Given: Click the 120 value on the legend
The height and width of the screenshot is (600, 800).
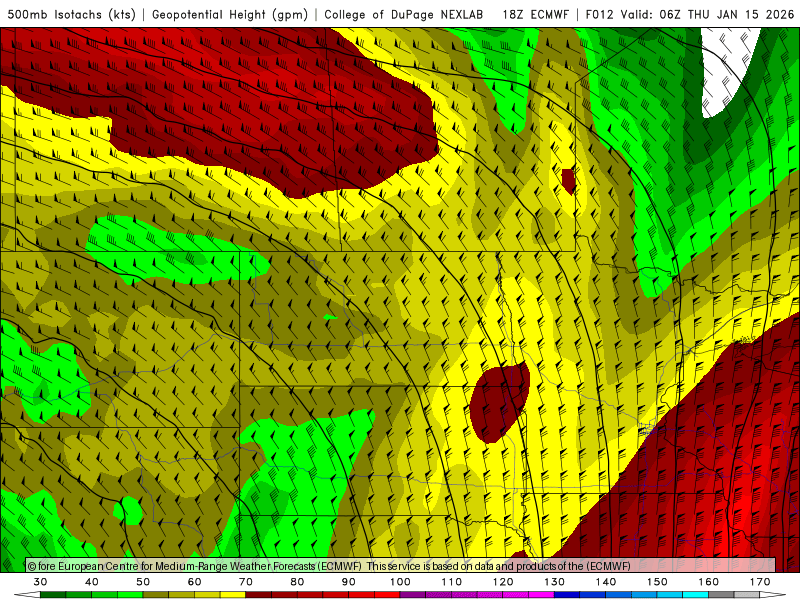Looking at the screenshot, I should tap(503, 582).
